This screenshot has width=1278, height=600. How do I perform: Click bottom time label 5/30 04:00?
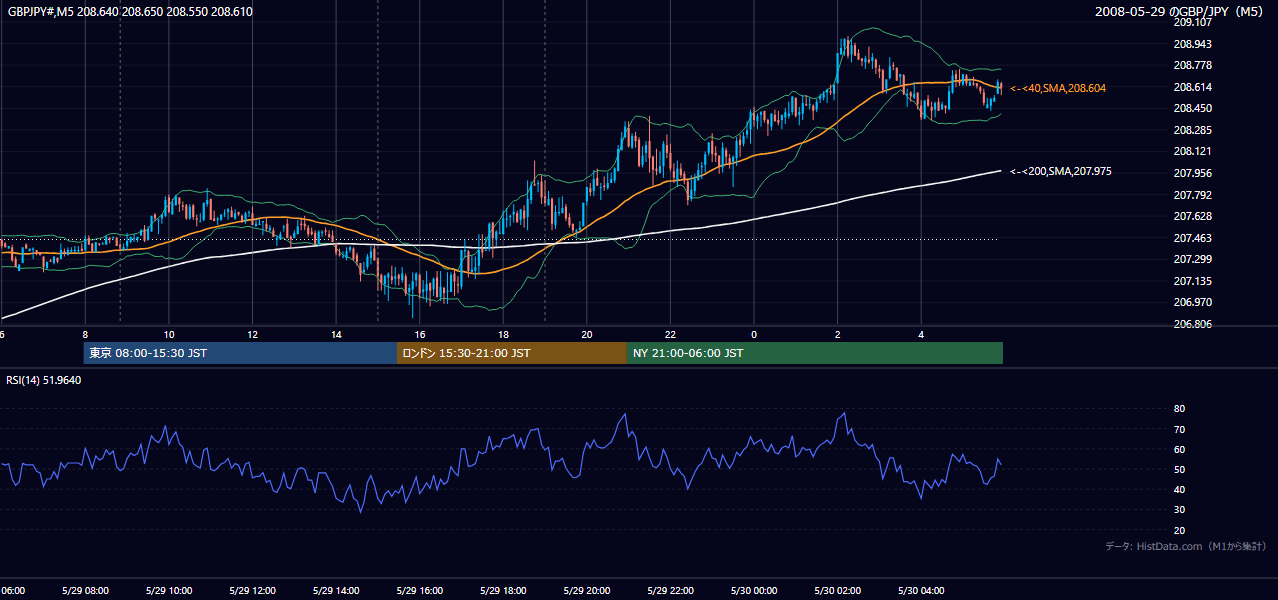tap(921, 591)
